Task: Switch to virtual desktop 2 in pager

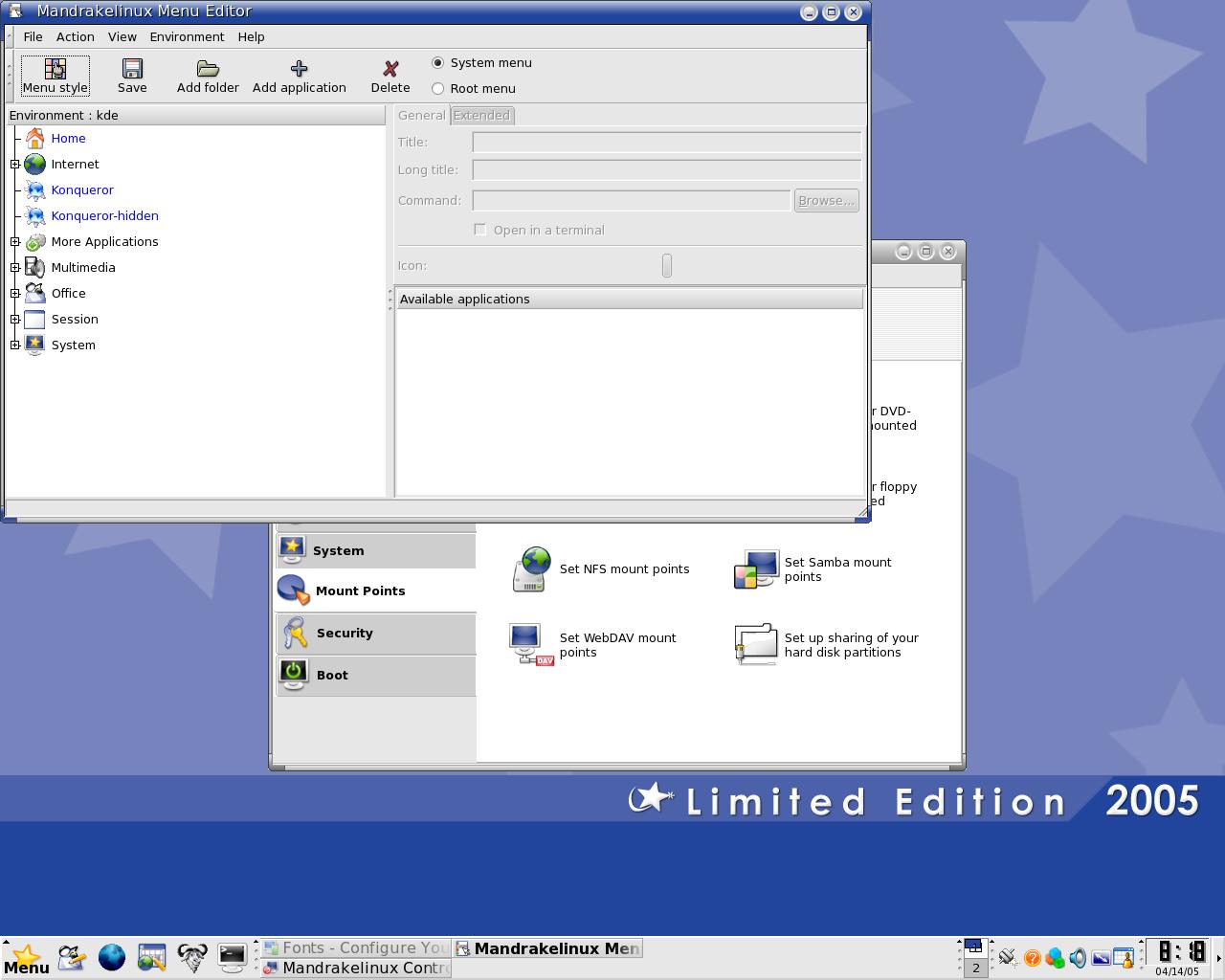Action: (975, 968)
